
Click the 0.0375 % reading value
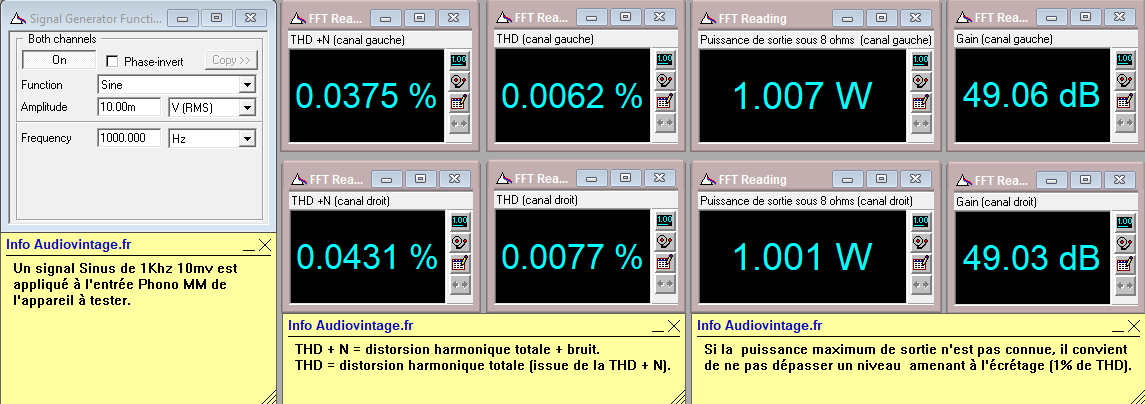[x=366, y=96]
